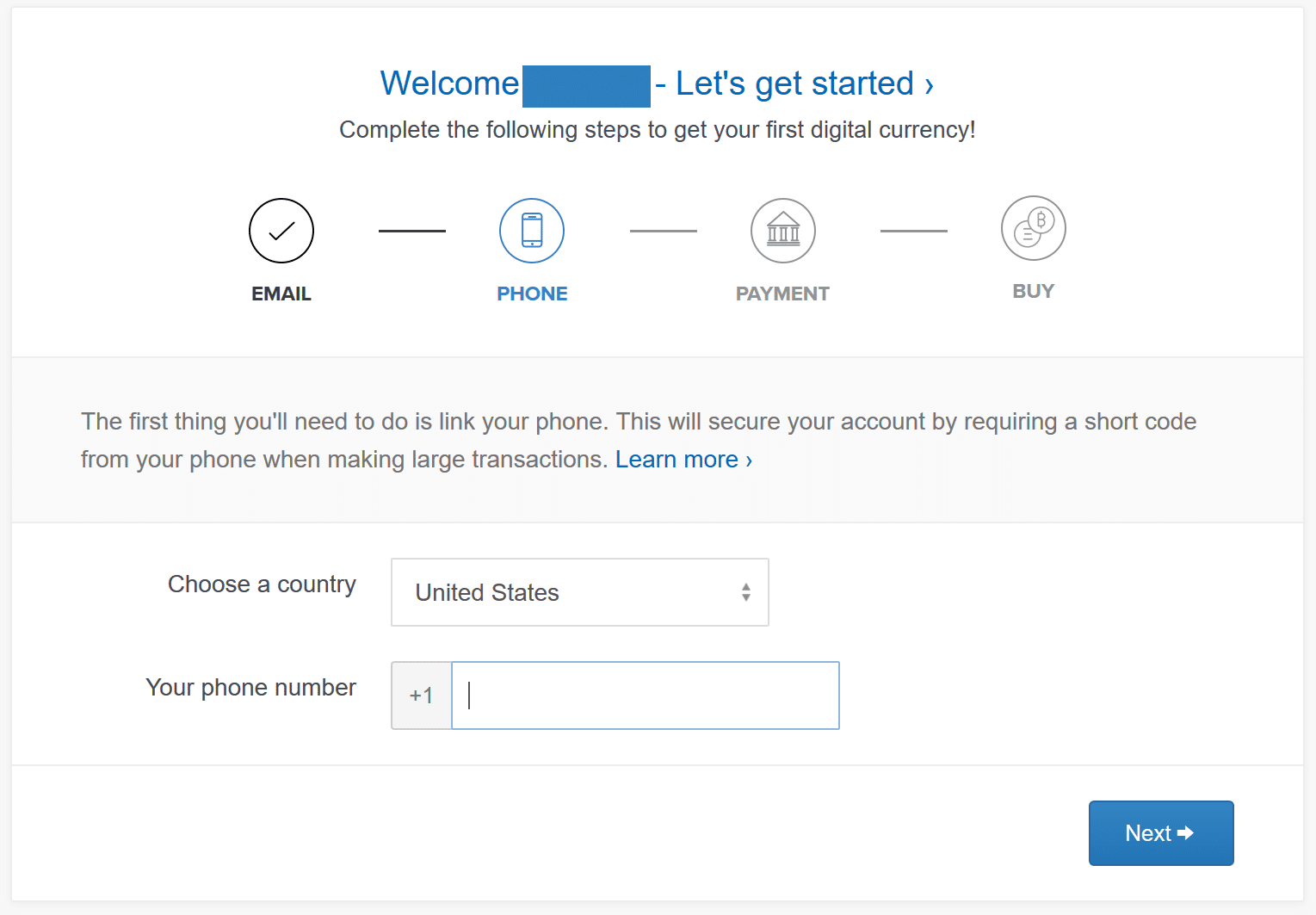Click the EMAIL completed checkmark icon
1316x915 pixels.
281,230
